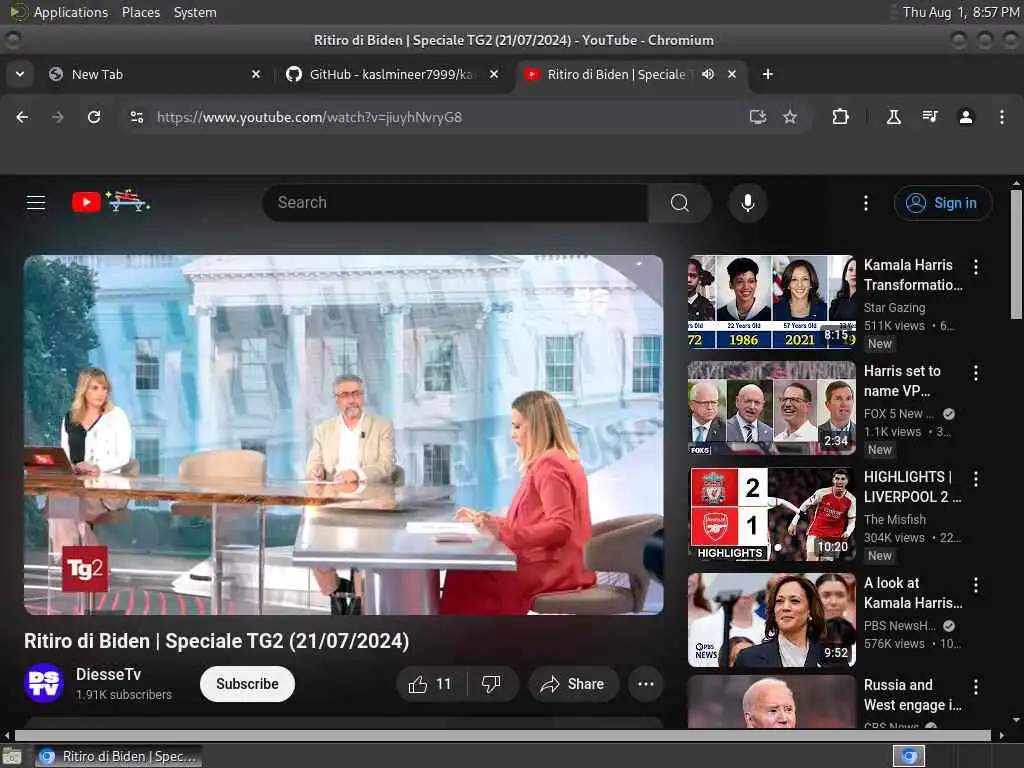Open YouTube settings three-dot menu
This screenshot has height=768, width=1024.
pyautogui.click(x=866, y=203)
